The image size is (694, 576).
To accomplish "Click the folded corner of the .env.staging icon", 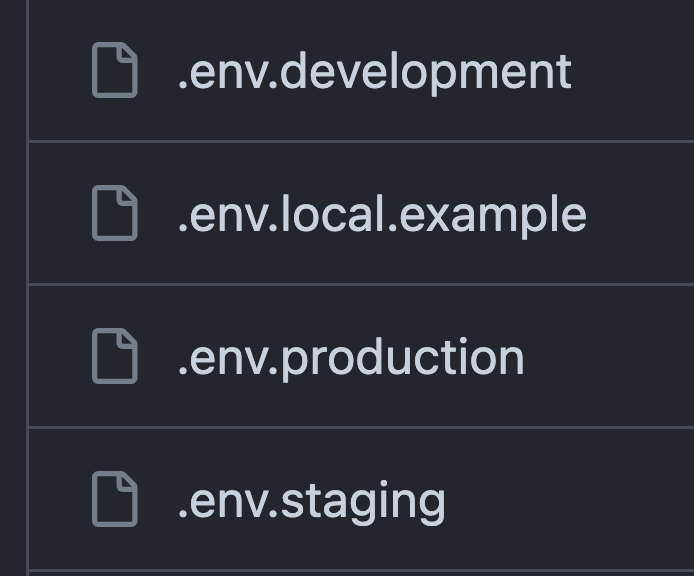I will pos(127,482).
